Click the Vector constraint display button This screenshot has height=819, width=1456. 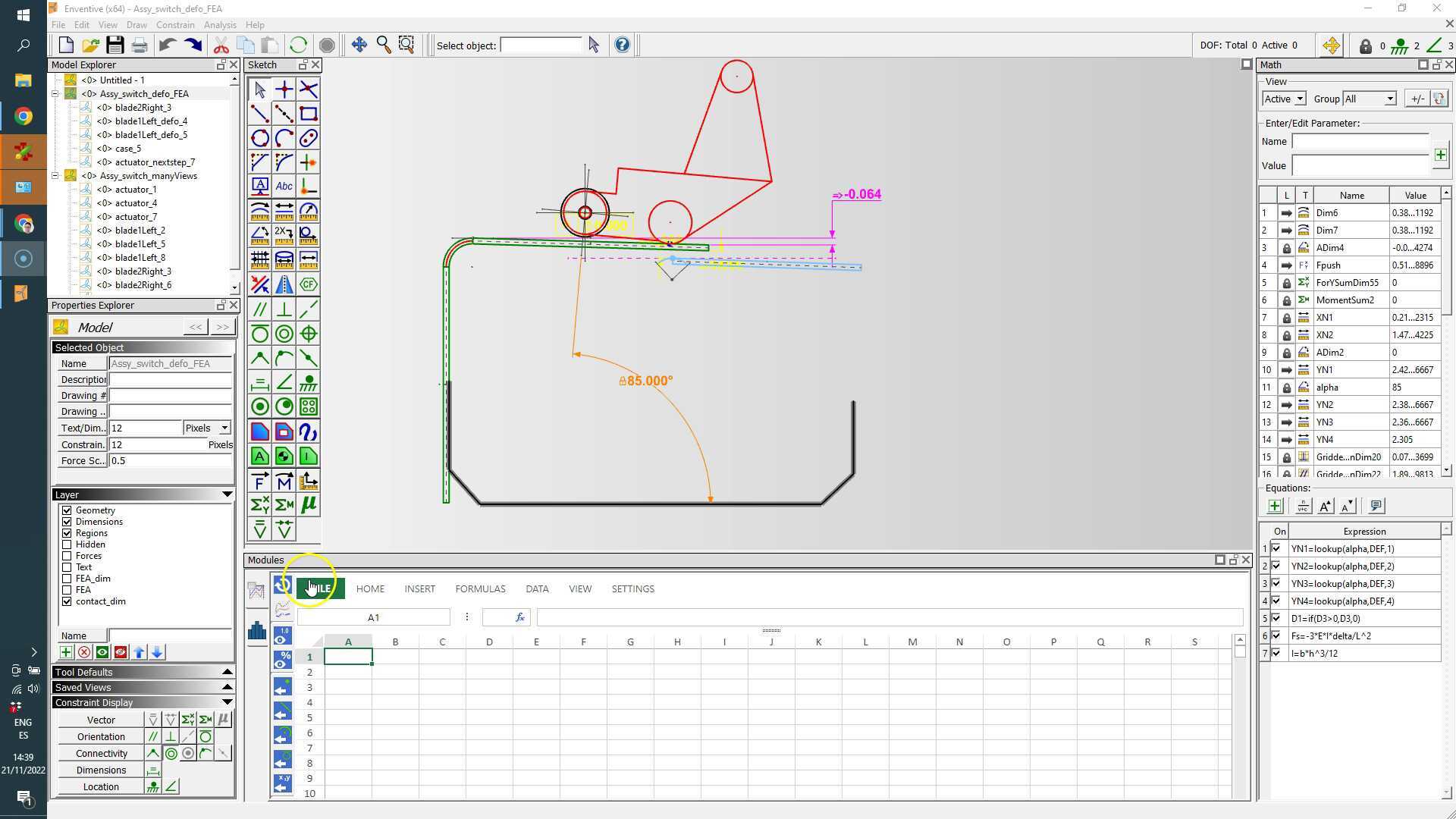click(x=101, y=720)
